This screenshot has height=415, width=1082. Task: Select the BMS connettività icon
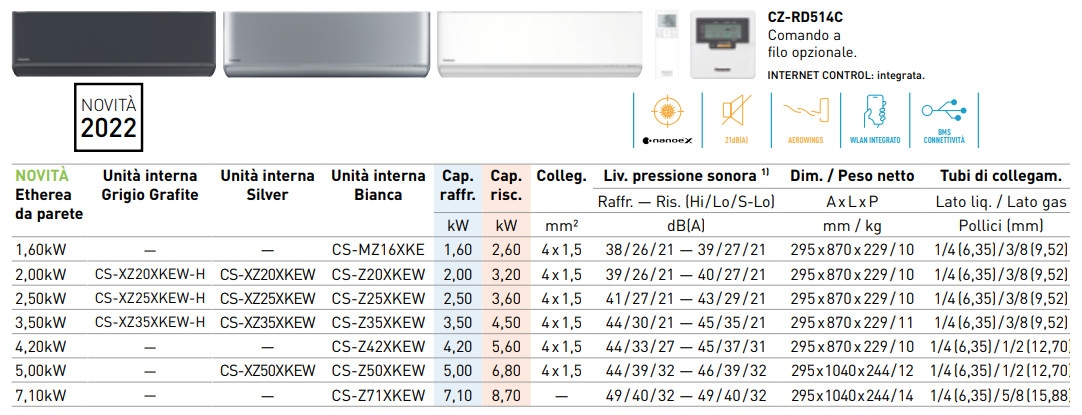pos(943,119)
